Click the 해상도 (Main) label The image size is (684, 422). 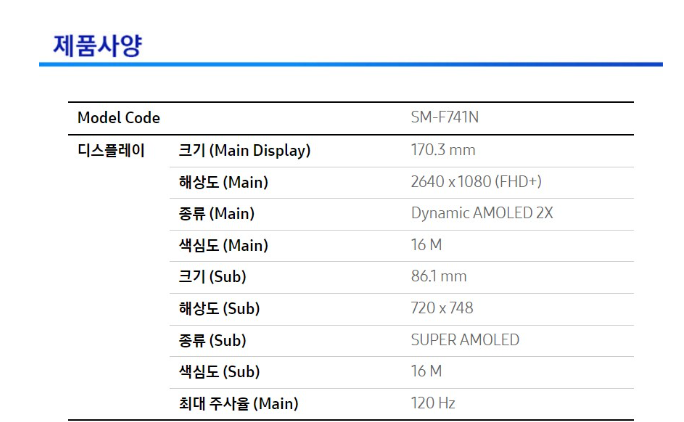click(223, 182)
